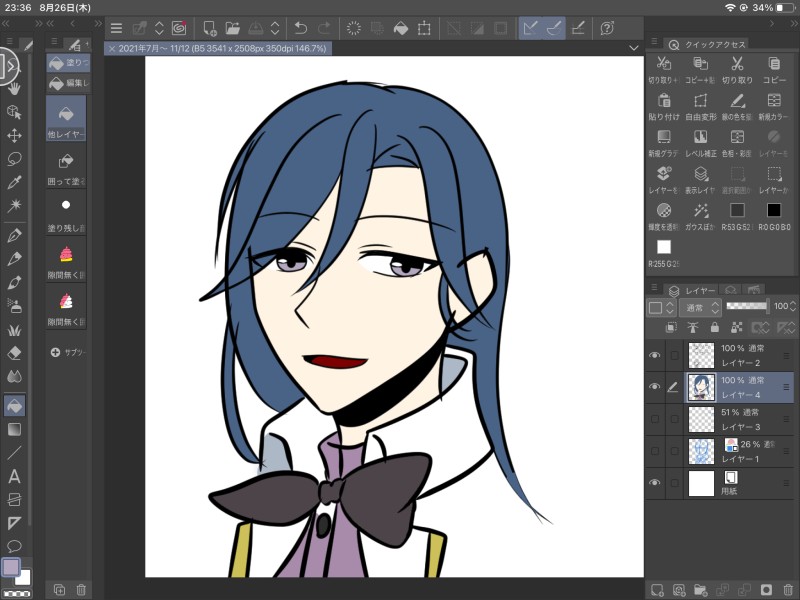The width and height of the screenshot is (800, 600).
Task: Pick the black R:0 G:0 B:0 swatch
Action: (773, 210)
